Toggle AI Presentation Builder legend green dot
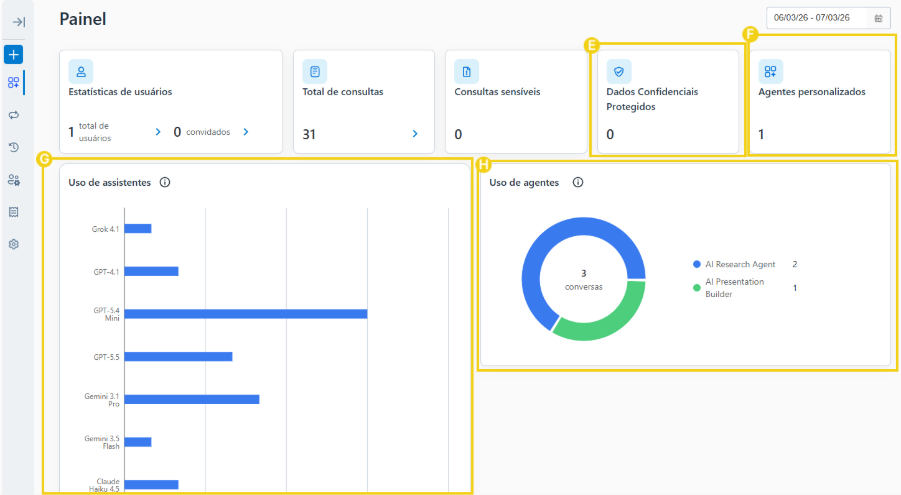901x495 pixels. [696, 287]
